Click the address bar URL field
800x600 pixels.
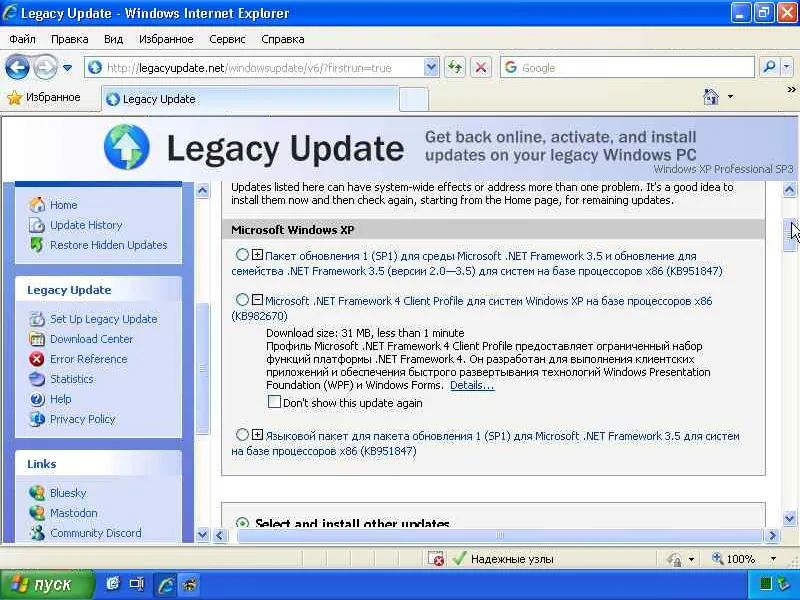(254, 68)
